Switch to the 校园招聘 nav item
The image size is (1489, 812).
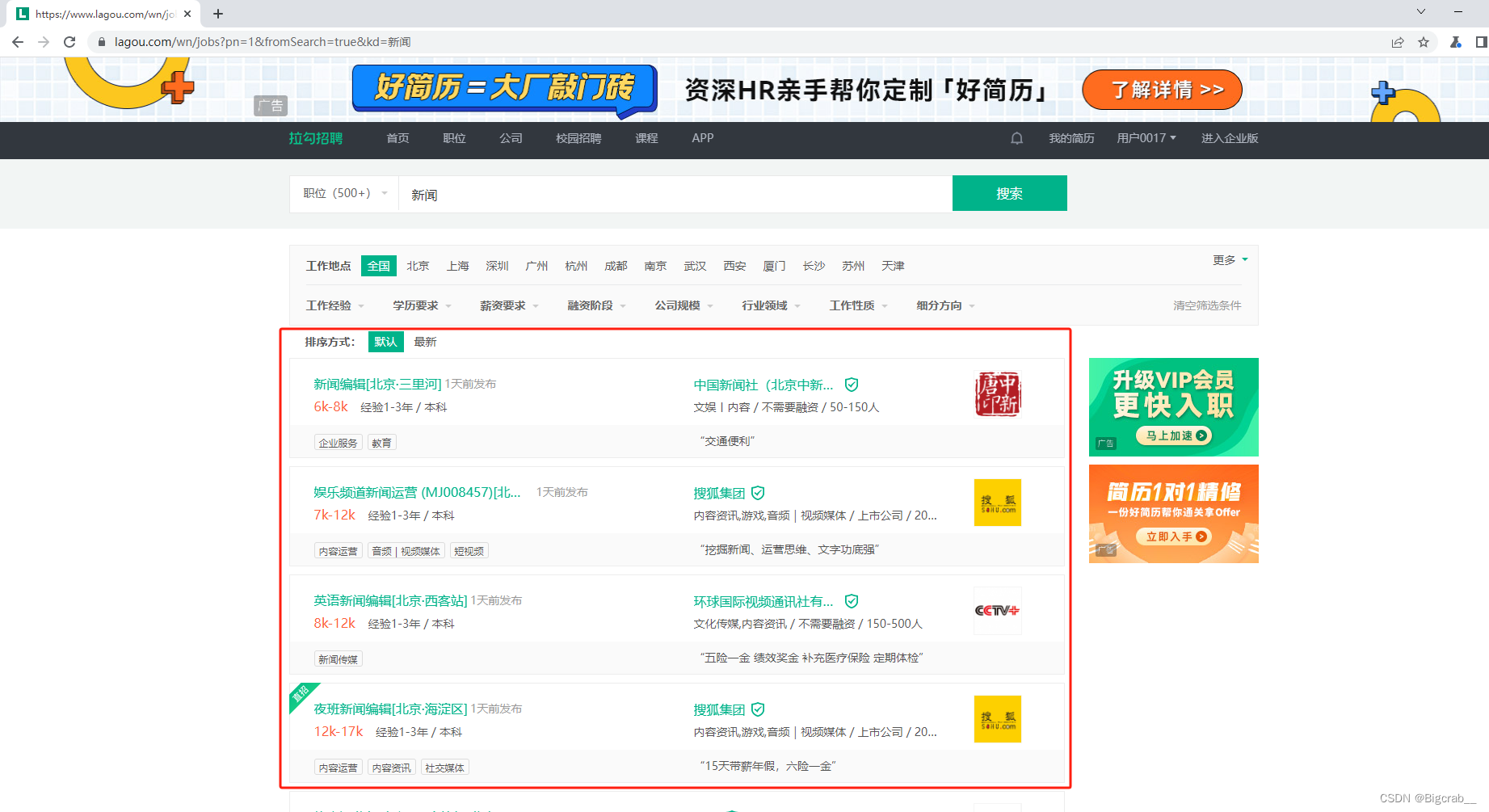(578, 138)
